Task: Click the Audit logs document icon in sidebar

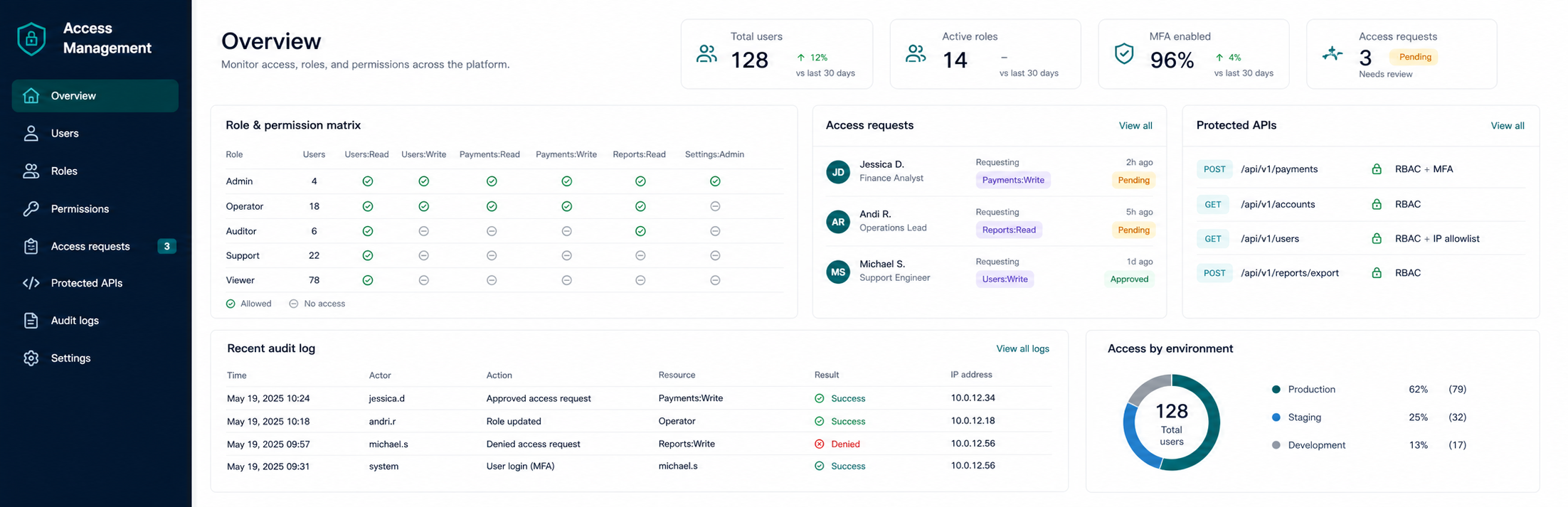Action: click(31, 321)
